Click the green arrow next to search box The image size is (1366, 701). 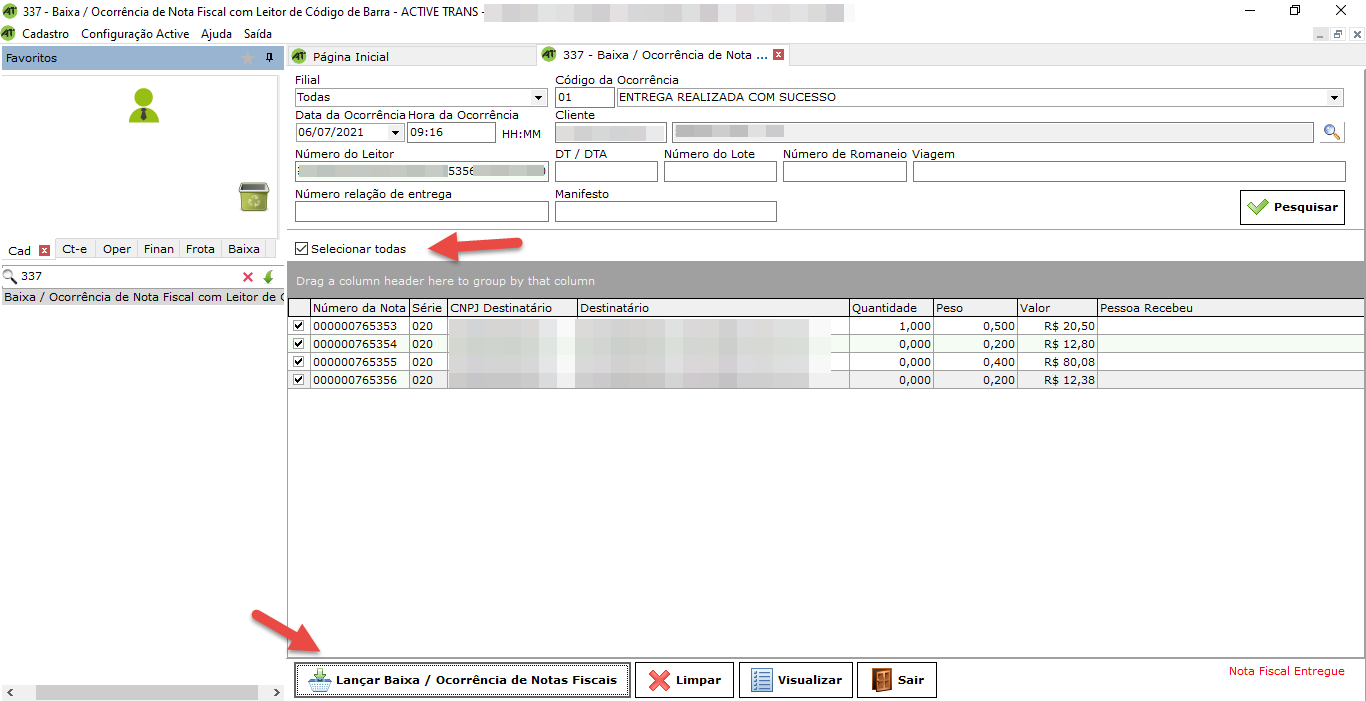[x=268, y=277]
